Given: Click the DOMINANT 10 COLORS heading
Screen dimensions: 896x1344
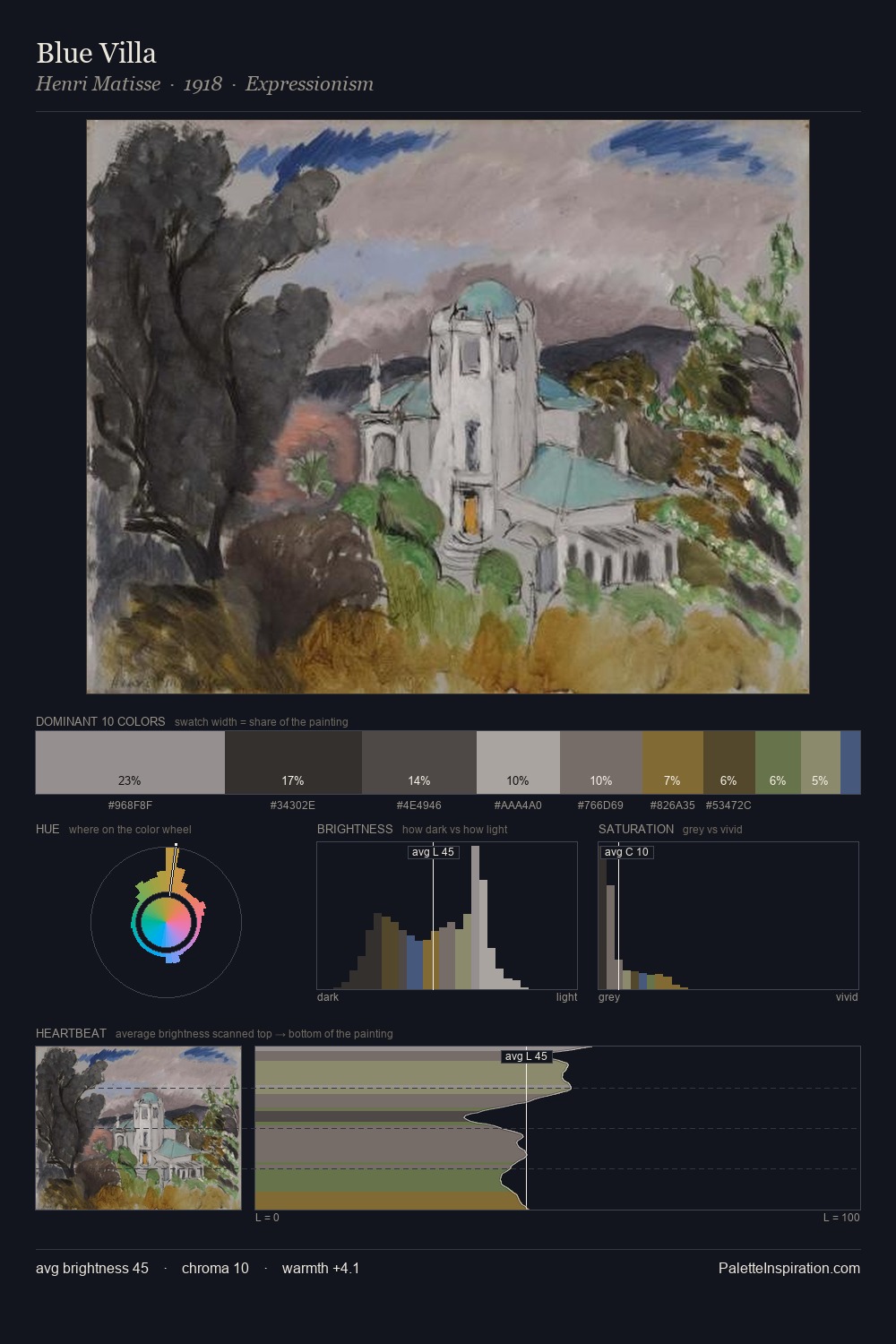Looking at the screenshot, I should (x=100, y=721).
